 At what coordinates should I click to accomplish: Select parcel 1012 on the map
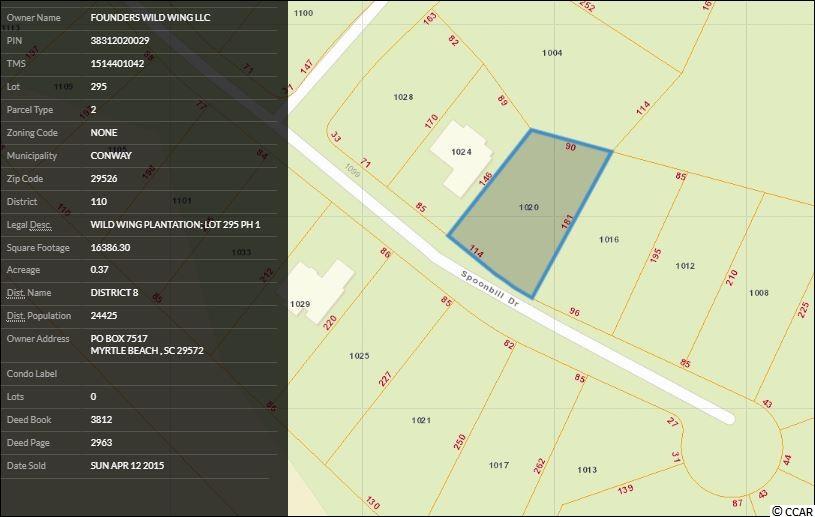point(684,266)
